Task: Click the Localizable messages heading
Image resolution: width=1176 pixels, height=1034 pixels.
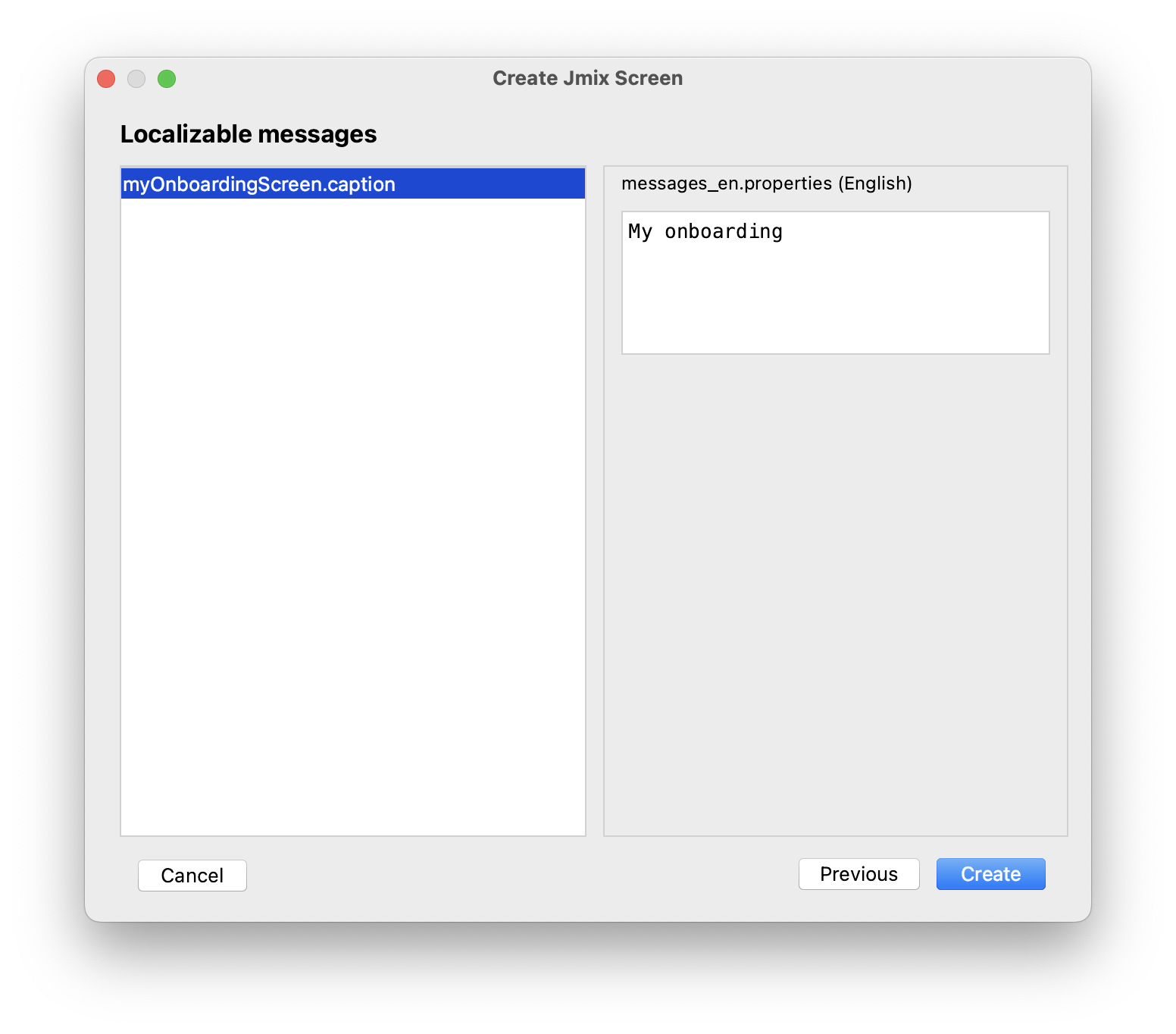Action: point(249,134)
